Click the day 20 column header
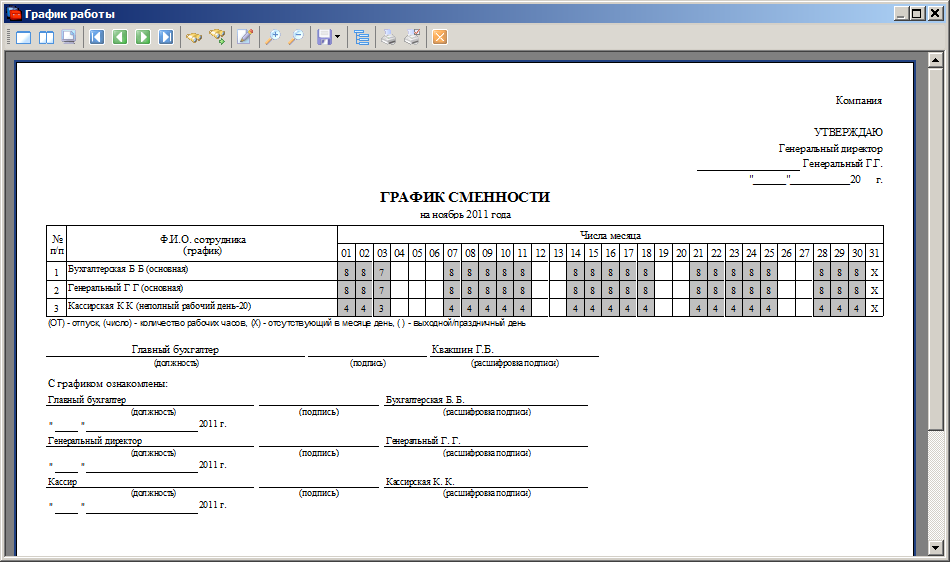This screenshot has width=950, height=562. tap(681, 253)
